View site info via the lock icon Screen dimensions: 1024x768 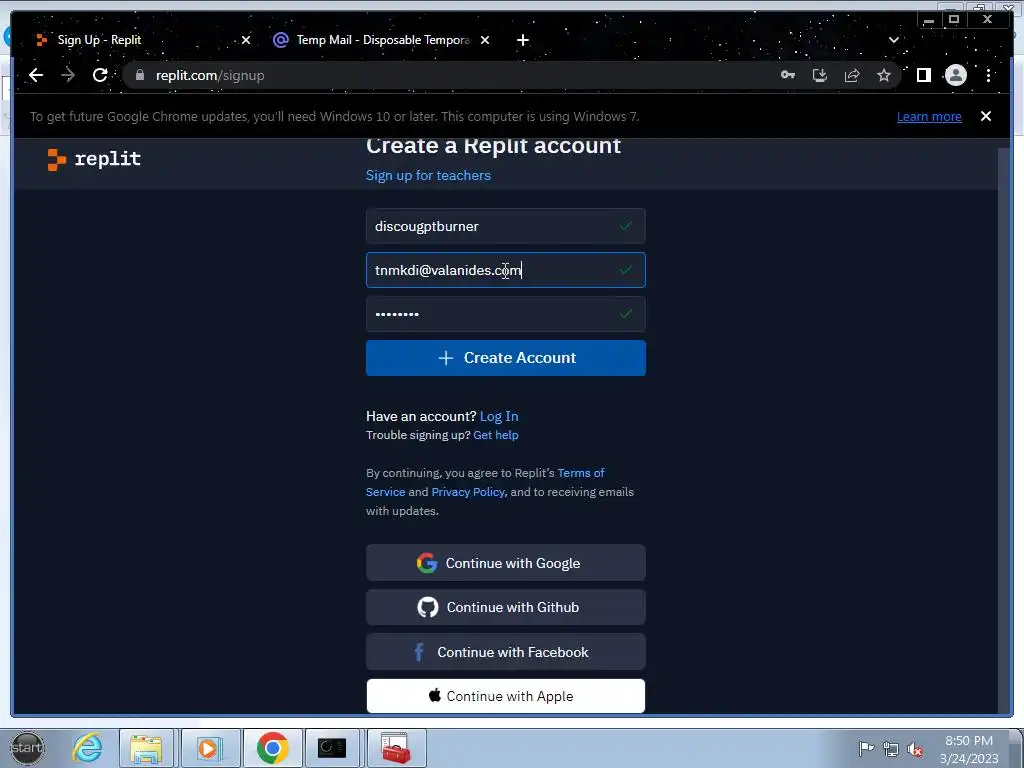pos(139,75)
